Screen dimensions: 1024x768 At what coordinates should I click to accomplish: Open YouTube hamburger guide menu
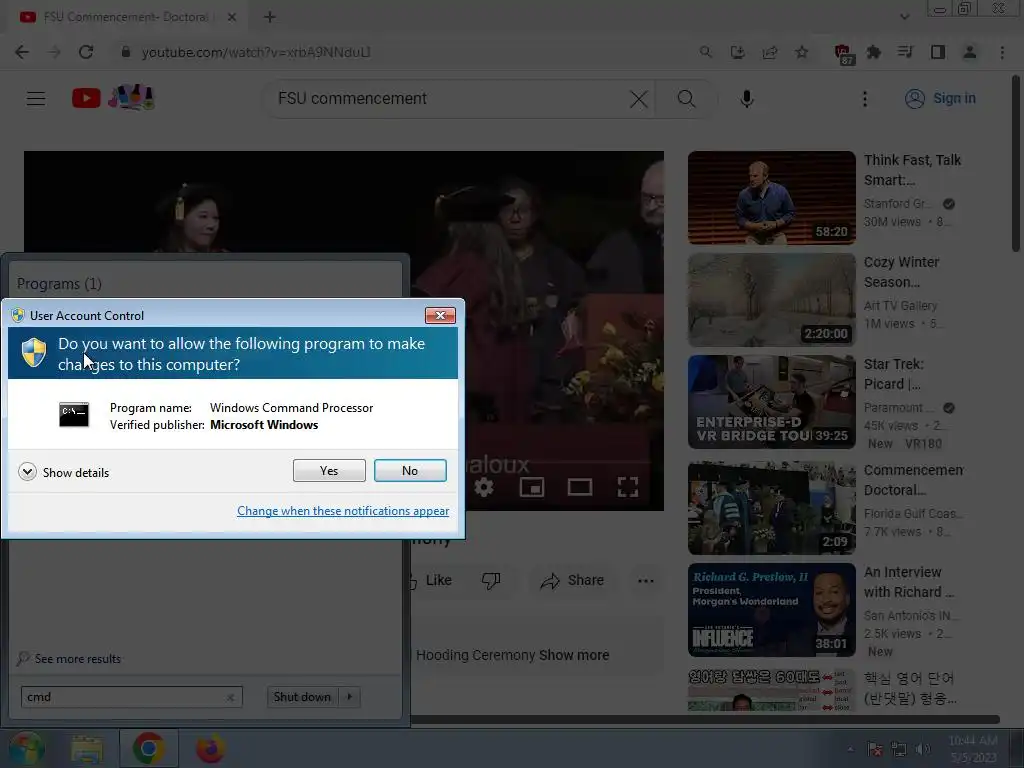pyautogui.click(x=36, y=99)
